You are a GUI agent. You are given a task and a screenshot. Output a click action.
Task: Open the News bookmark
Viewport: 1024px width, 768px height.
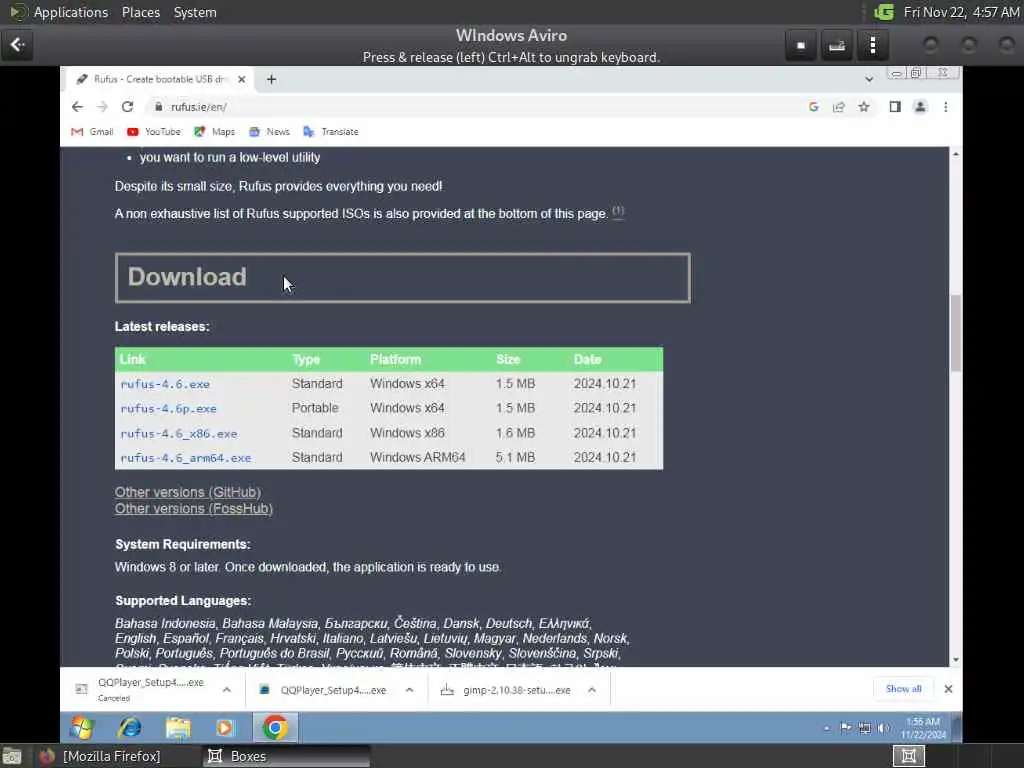pyautogui.click(x=269, y=131)
